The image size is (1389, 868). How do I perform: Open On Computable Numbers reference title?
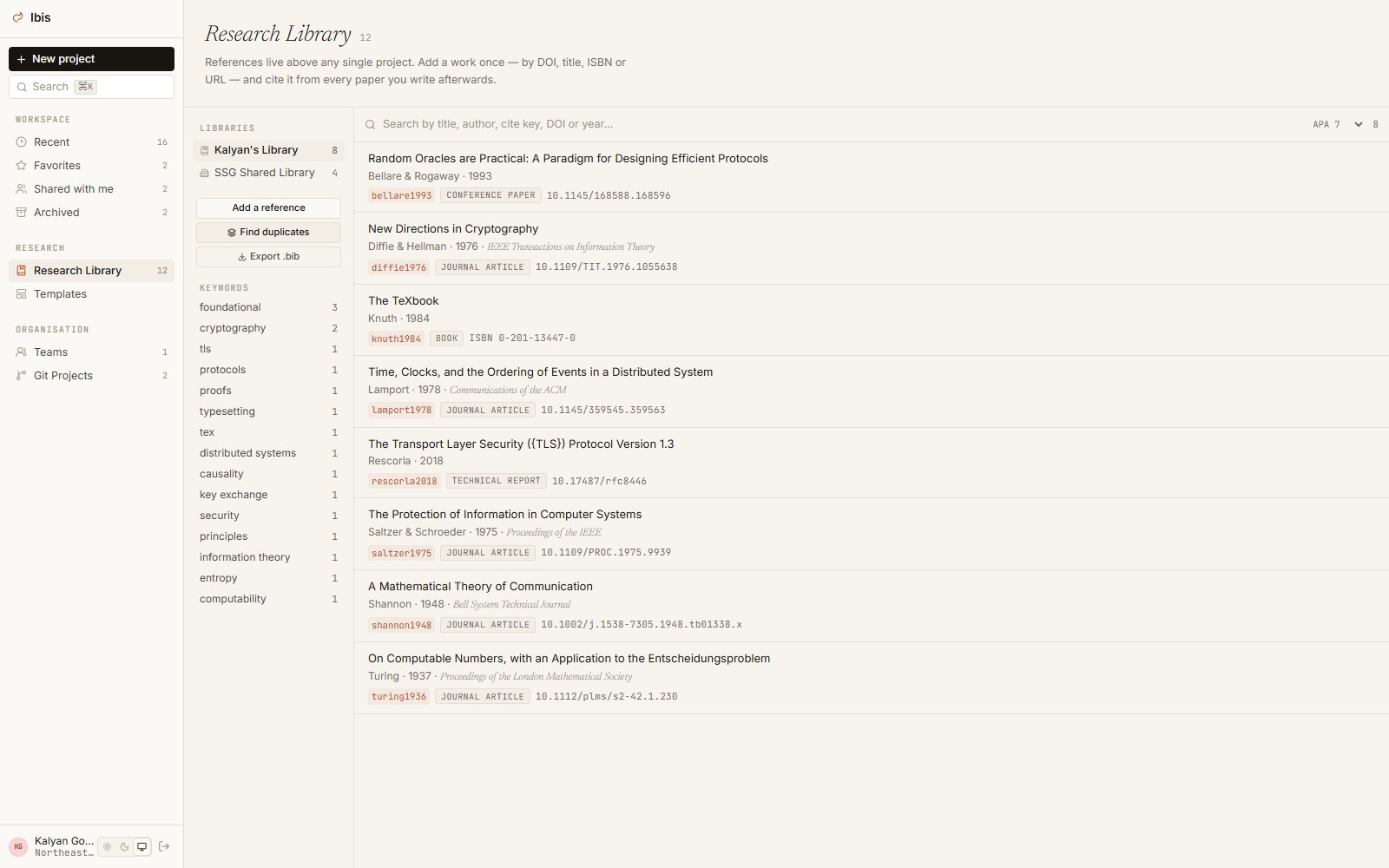569,659
